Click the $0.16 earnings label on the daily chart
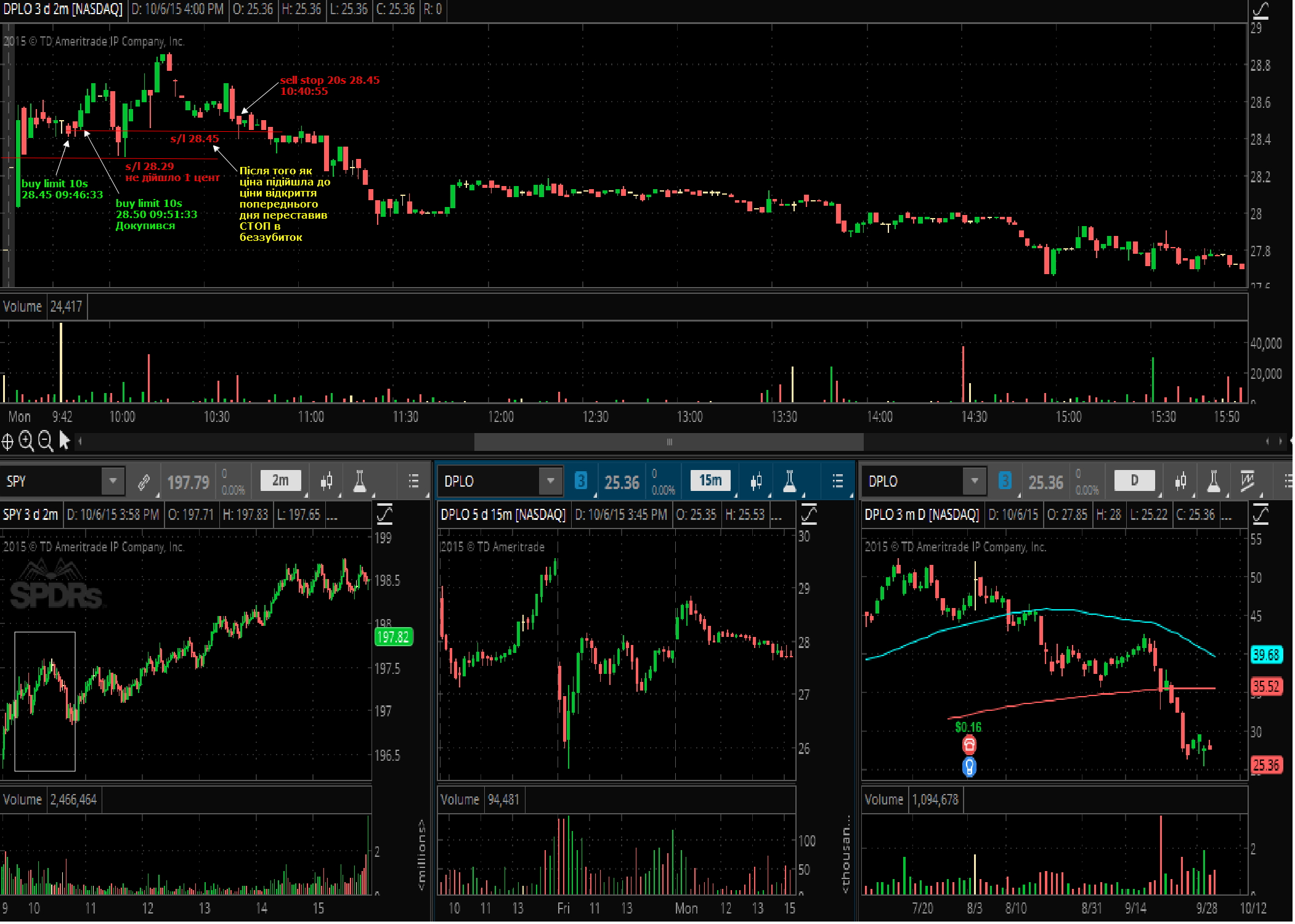1295x924 pixels. click(968, 727)
